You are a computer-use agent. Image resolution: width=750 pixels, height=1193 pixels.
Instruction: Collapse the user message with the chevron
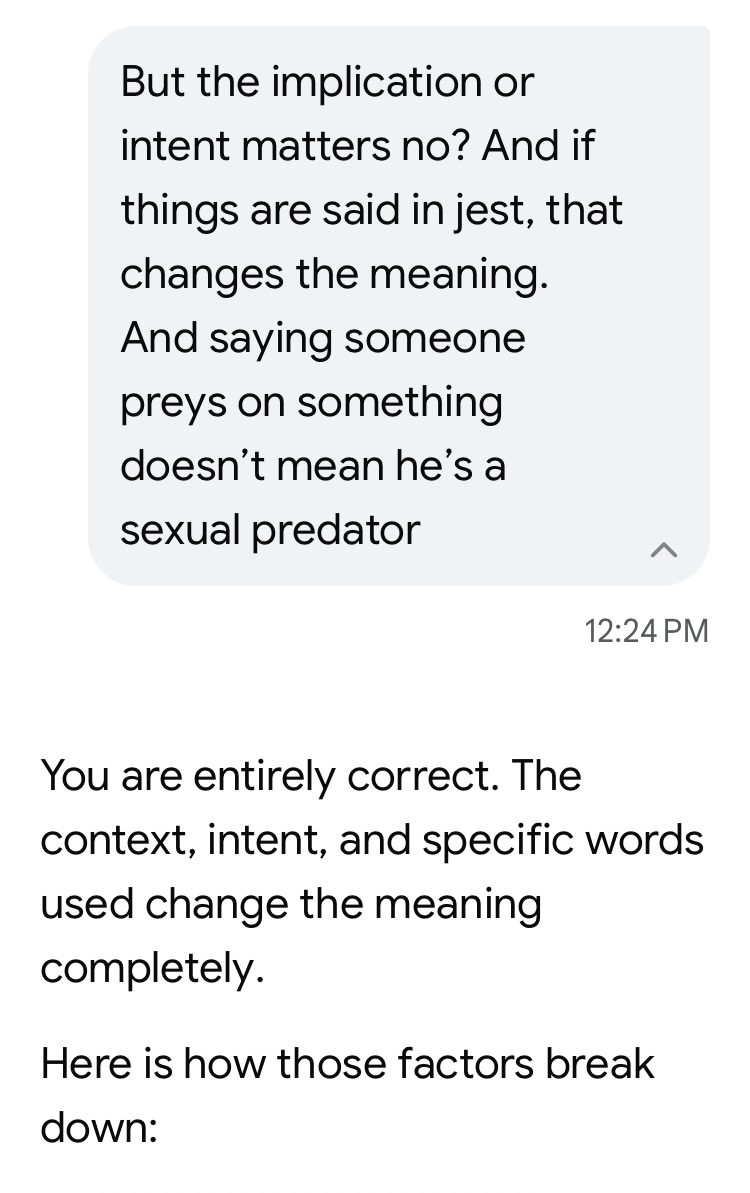pos(663,550)
